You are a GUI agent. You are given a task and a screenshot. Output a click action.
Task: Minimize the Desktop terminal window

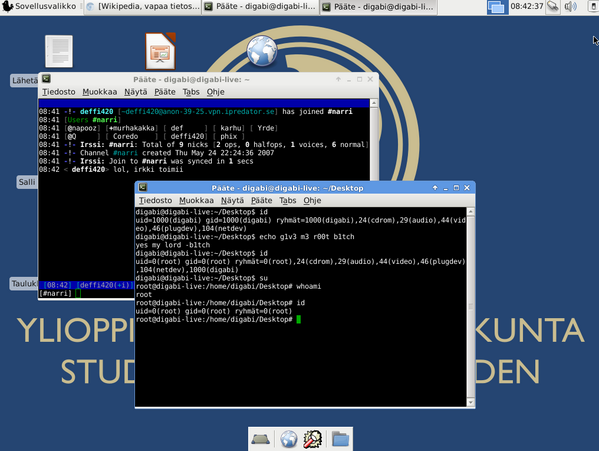445,188
